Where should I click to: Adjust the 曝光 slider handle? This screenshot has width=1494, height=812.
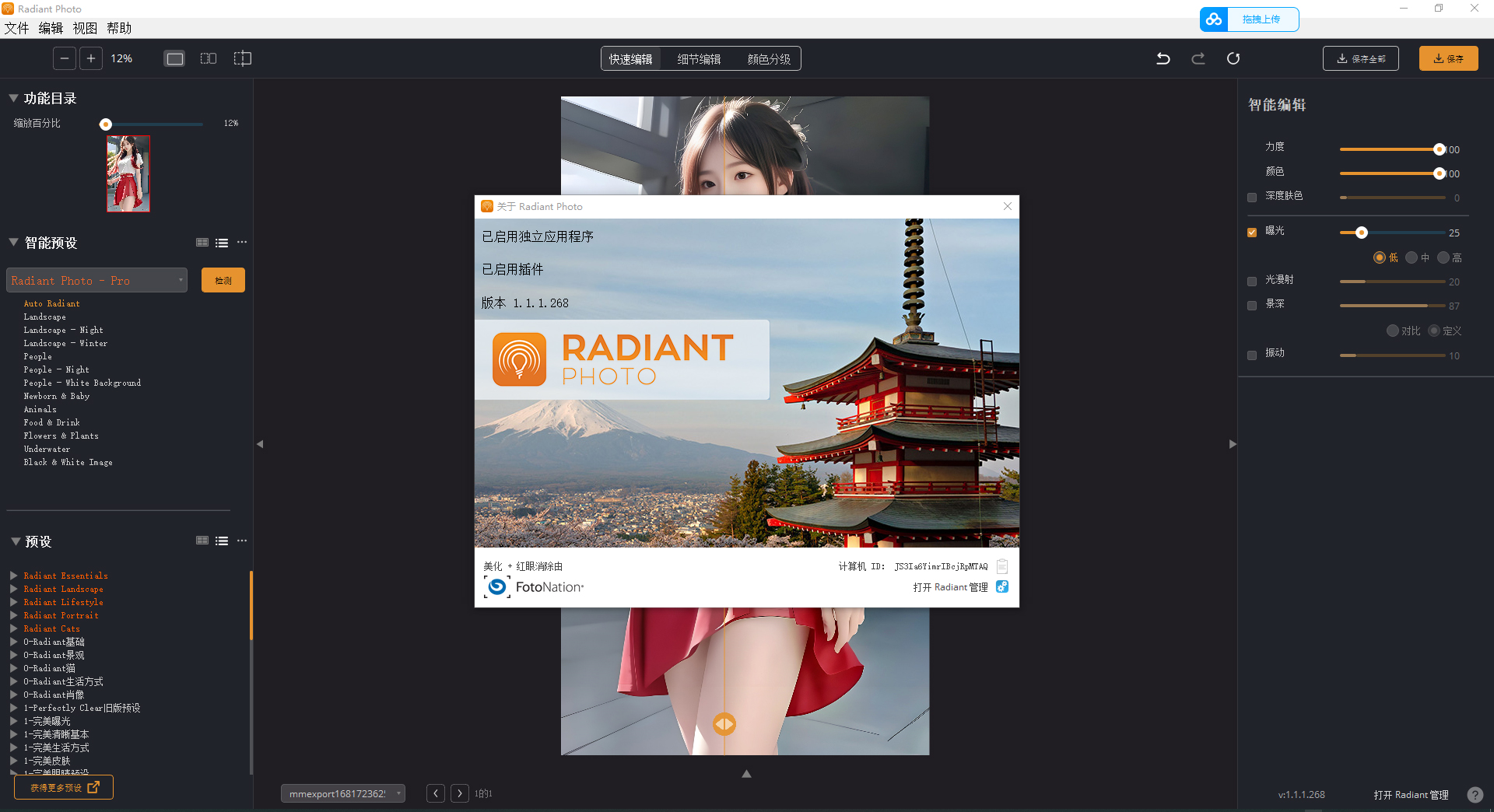[1361, 233]
